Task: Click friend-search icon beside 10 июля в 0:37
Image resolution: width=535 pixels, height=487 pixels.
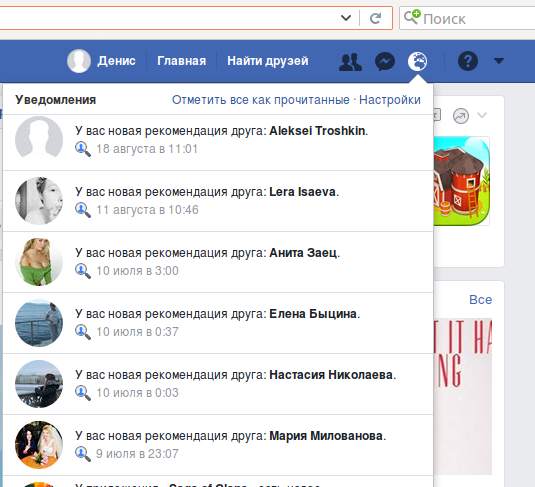Action: pyautogui.click(x=83, y=332)
